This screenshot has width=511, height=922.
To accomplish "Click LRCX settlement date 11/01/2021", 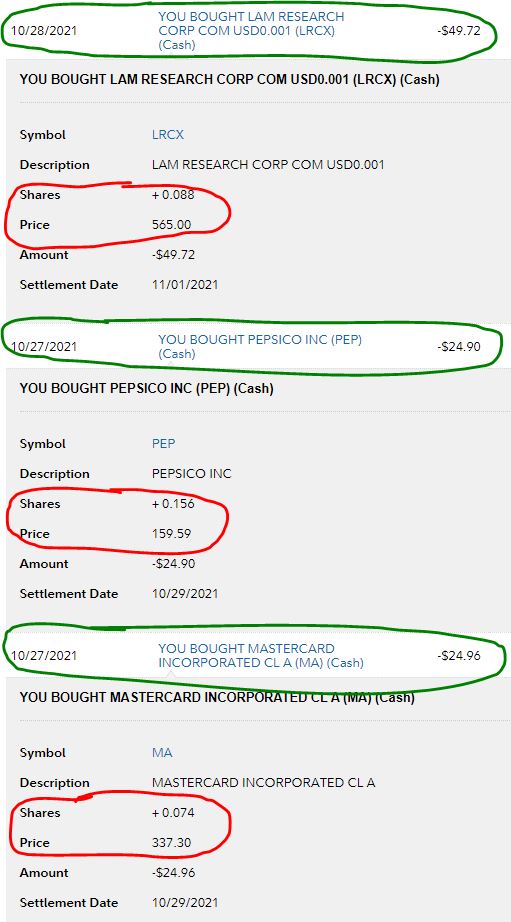I will click(185, 285).
